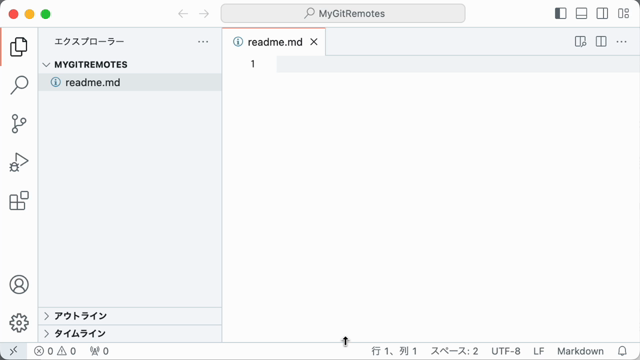
Task: Open problems panel via errors and warnings count
Action: [55, 351]
